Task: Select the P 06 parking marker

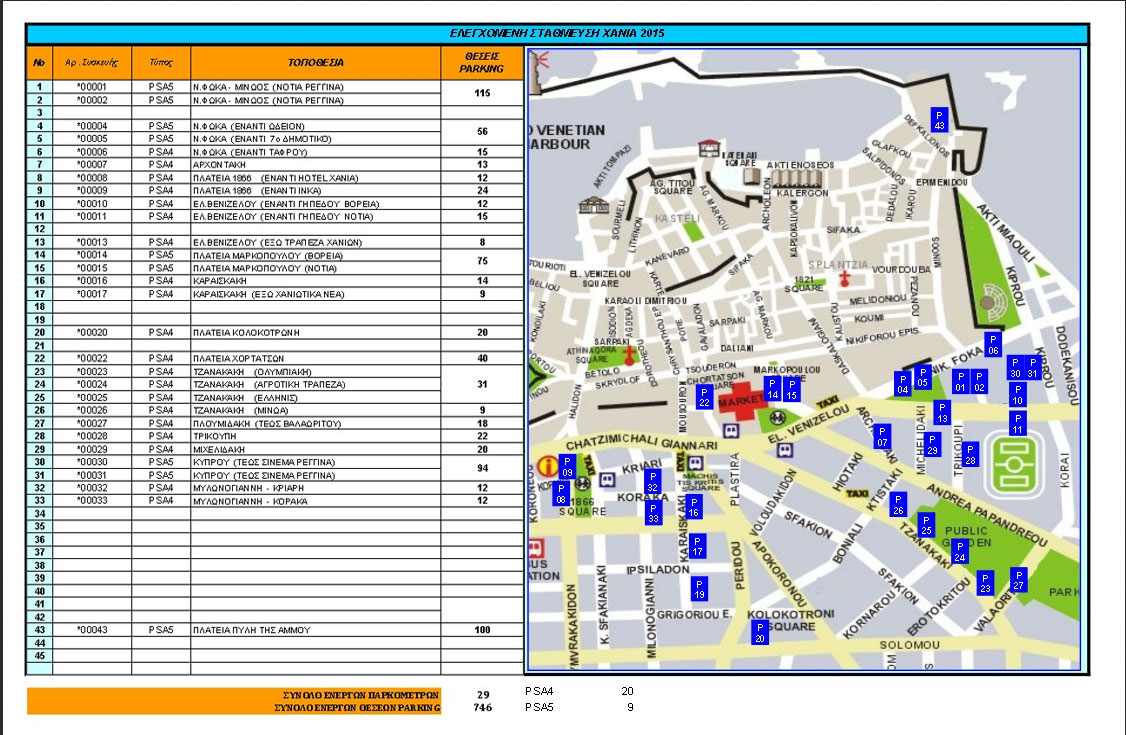Action: [x=993, y=345]
